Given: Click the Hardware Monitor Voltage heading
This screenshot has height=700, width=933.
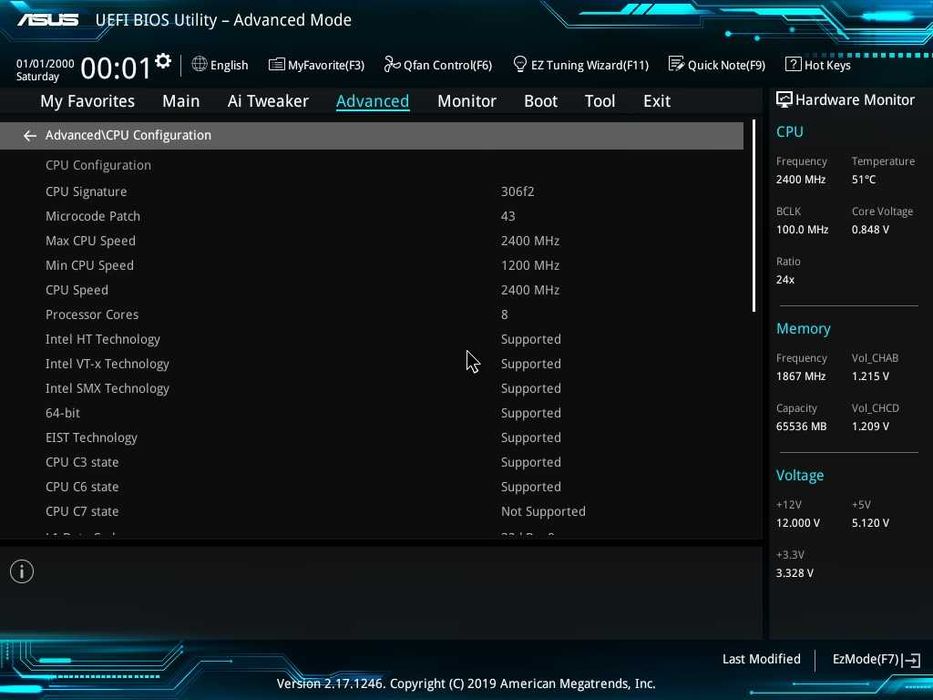Looking at the screenshot, I should tap(800, 475).
